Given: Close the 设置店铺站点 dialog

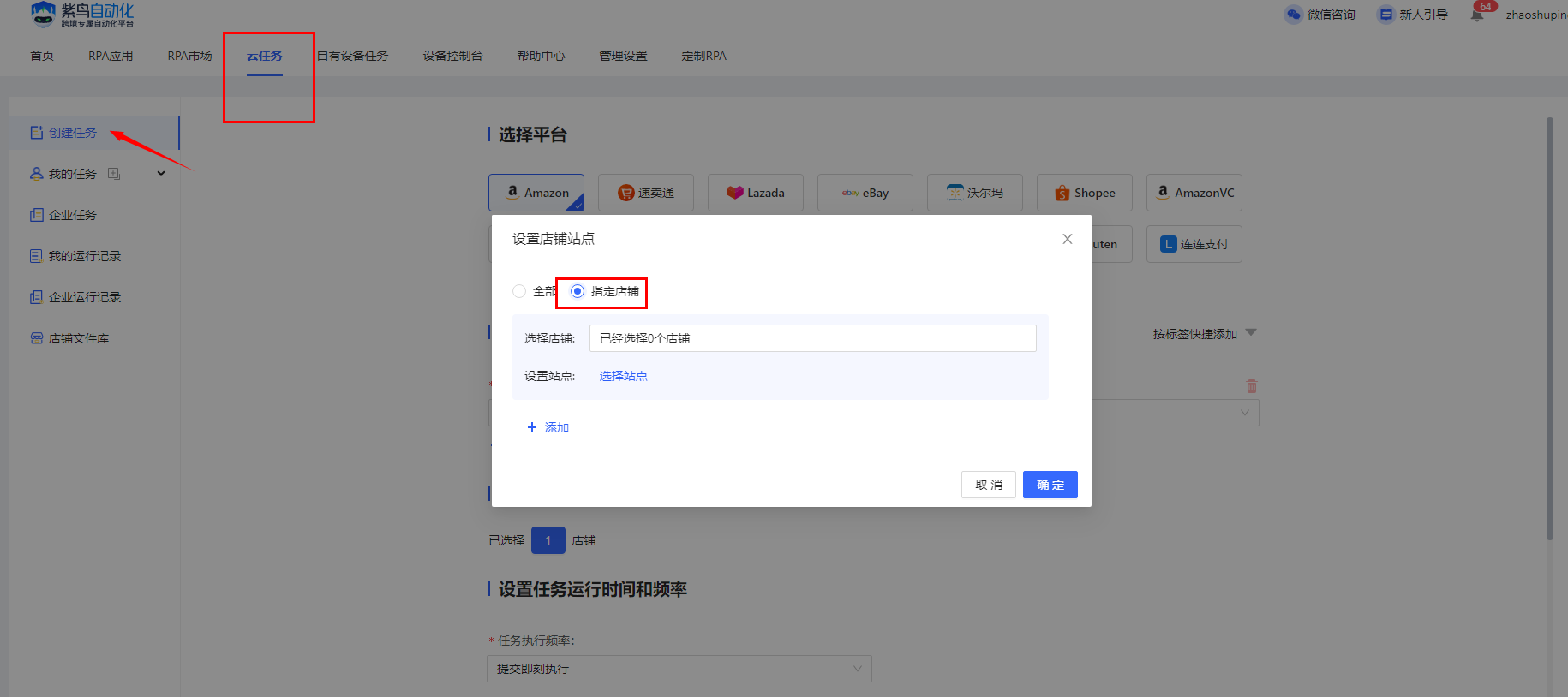Looking at the screenshot, I should (x=1068, y=239).
